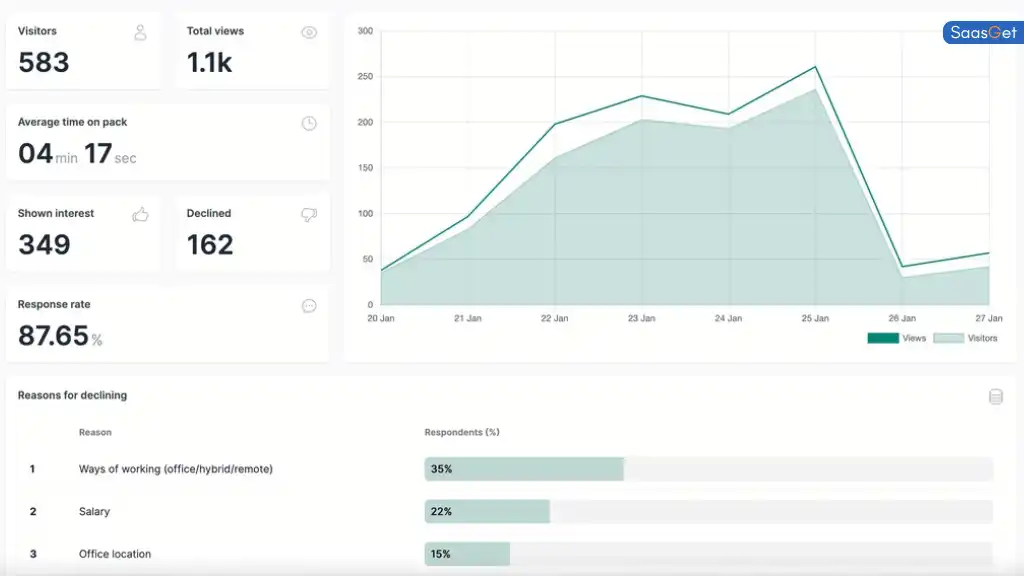Click the speech bubble icon in Response rate card
Screen dimensions: 1024x576
pyautogui.click(x=309, y=306)
